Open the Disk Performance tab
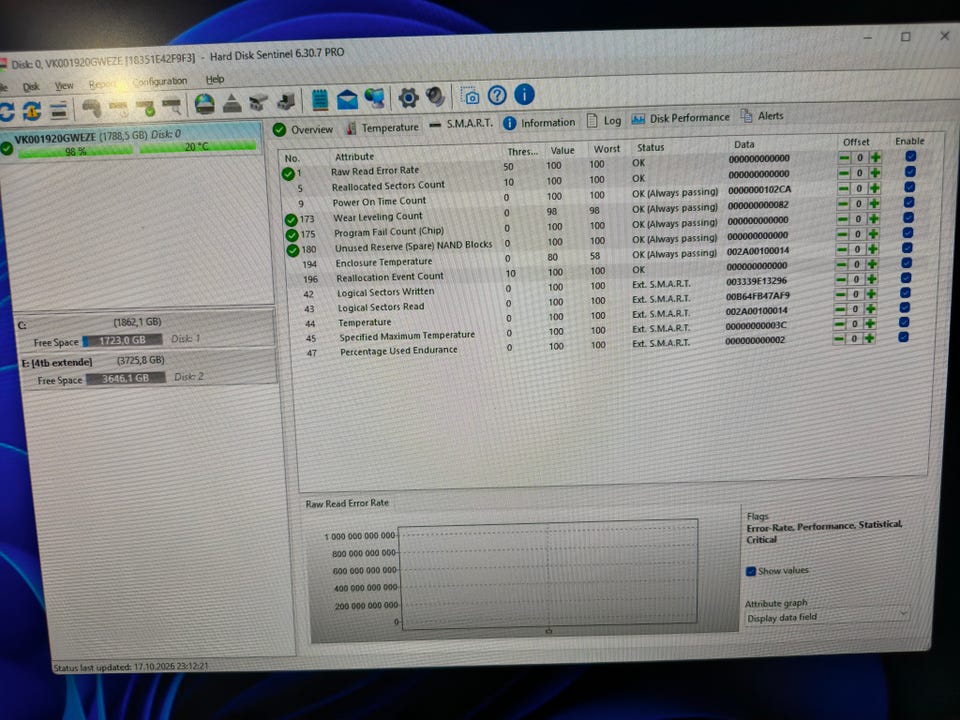This screenshot has height=720, width=960. click(x=681, y=118)
